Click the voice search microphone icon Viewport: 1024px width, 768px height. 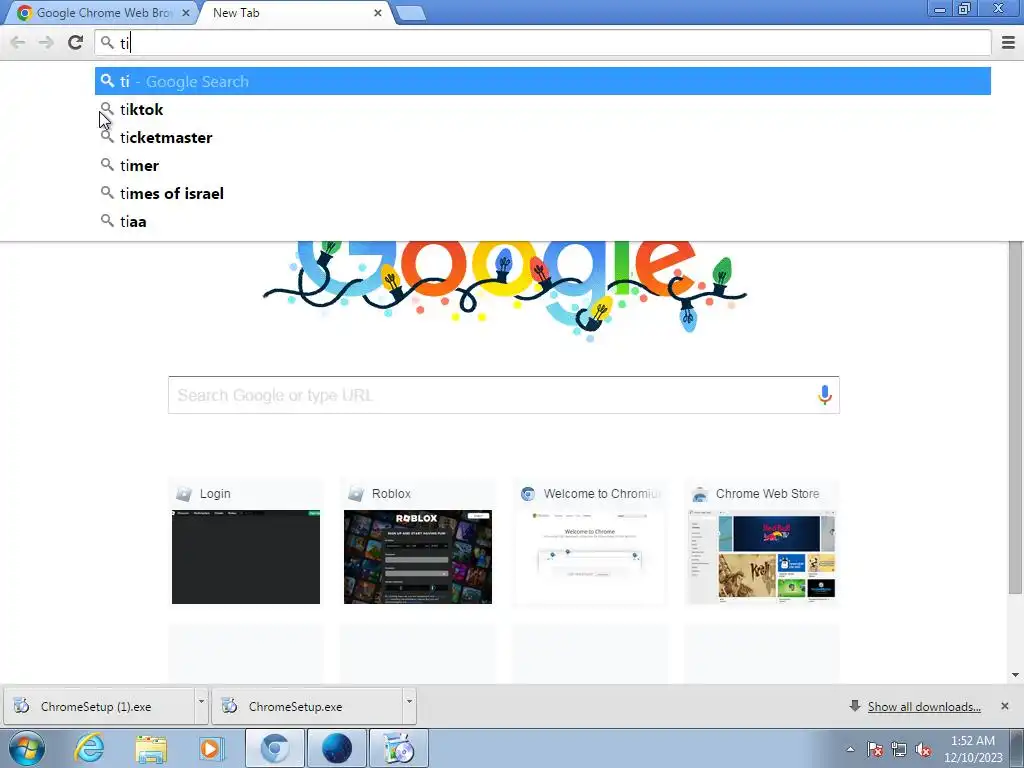click(x=824, y=394)
